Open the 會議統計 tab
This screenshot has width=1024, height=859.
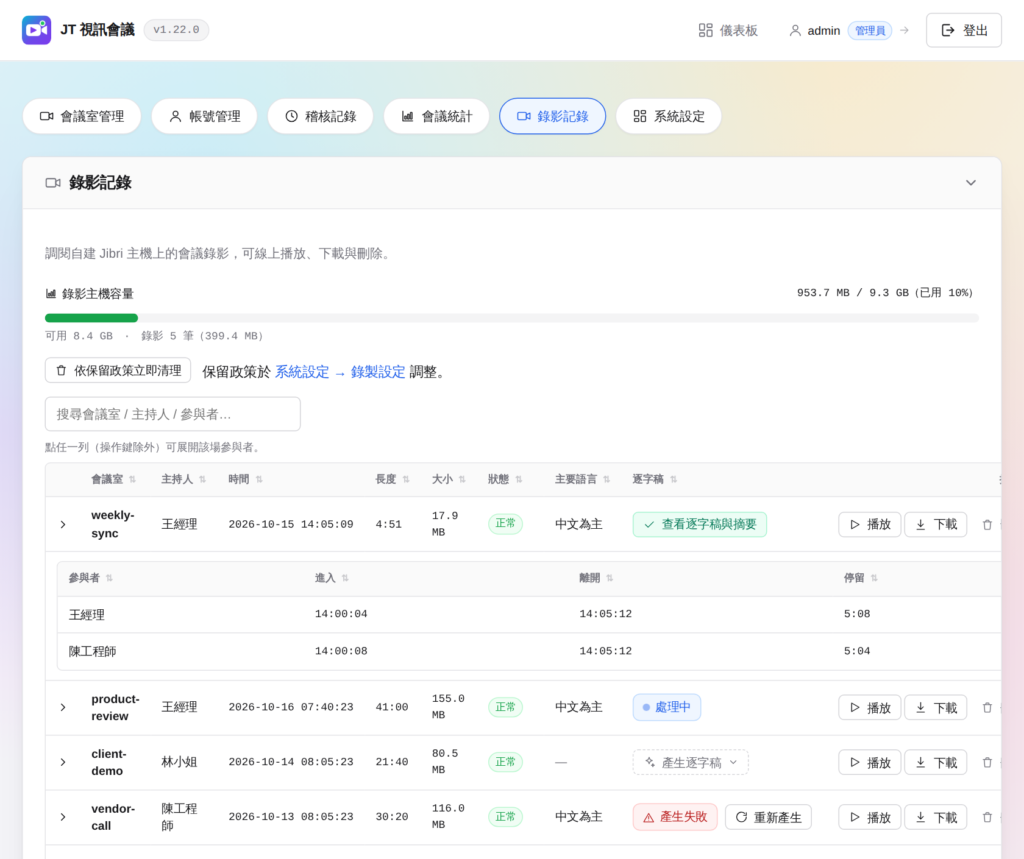tap(436, 116)
